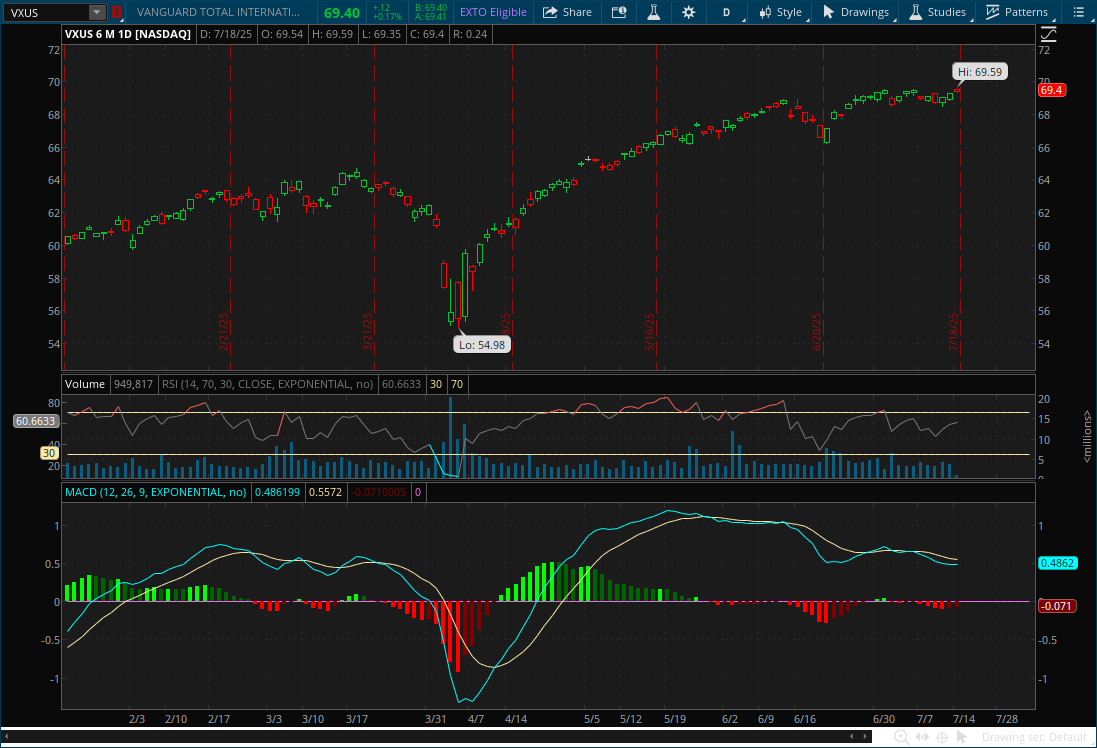This screenshot has height=748, width=1097.
Task: Click the RSI (14, 70, 30, CLOSE, EXPONENTIAL, no) study header
Action: coord(267,384)
